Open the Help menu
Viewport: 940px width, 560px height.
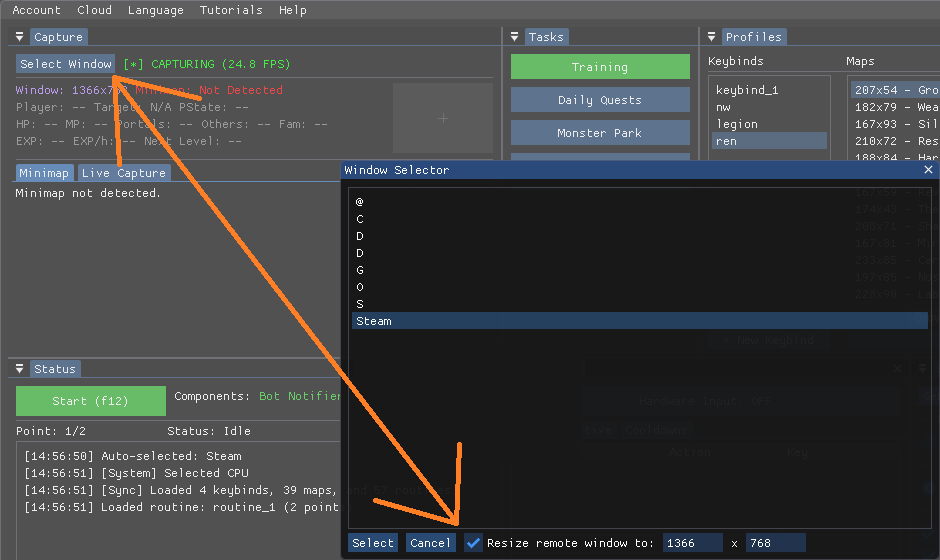(293, 10)
